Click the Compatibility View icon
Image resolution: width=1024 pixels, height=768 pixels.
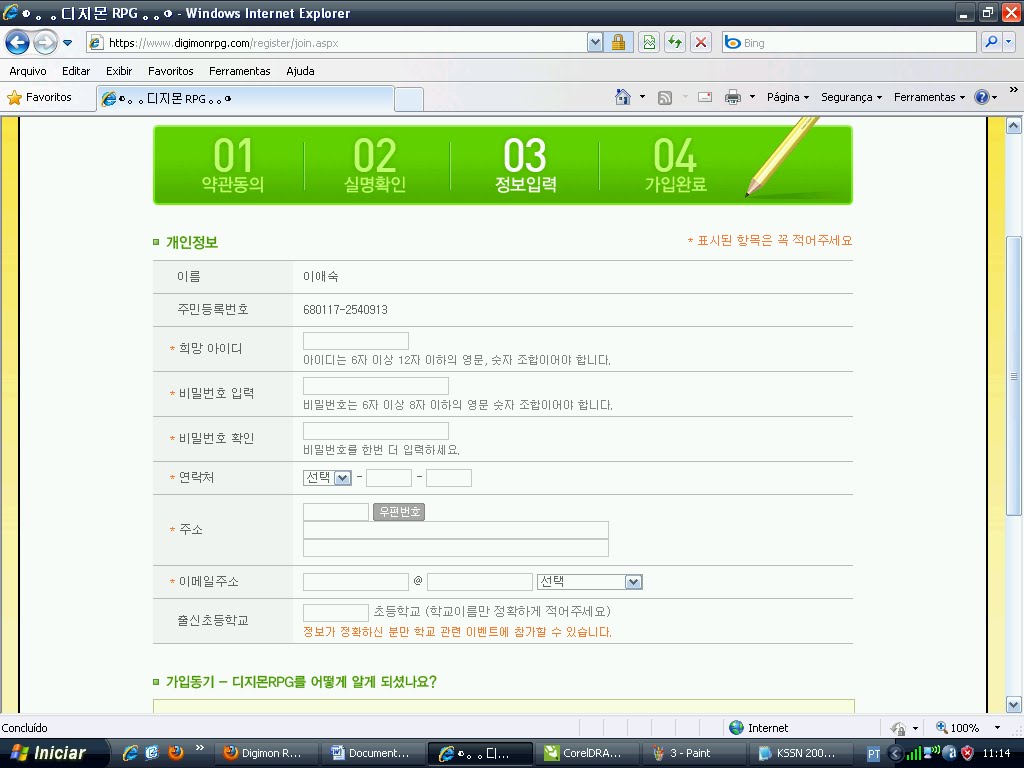point(648,43)
